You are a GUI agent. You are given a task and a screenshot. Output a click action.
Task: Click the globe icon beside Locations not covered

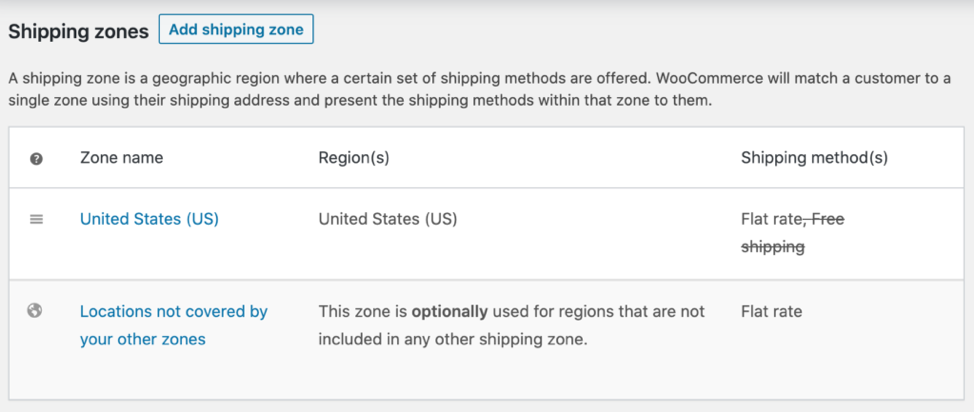[x=35, y=310]
